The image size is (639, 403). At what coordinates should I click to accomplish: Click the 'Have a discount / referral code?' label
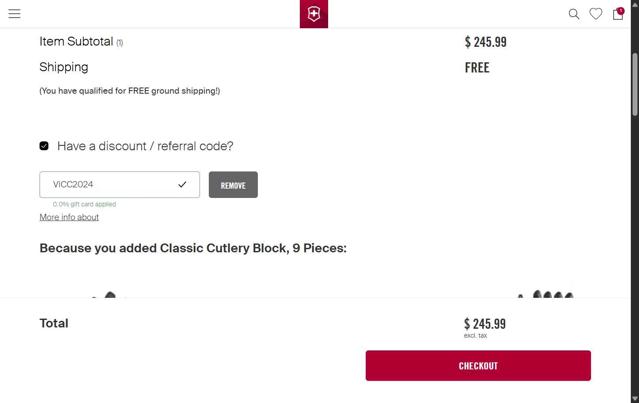[145, 146]
